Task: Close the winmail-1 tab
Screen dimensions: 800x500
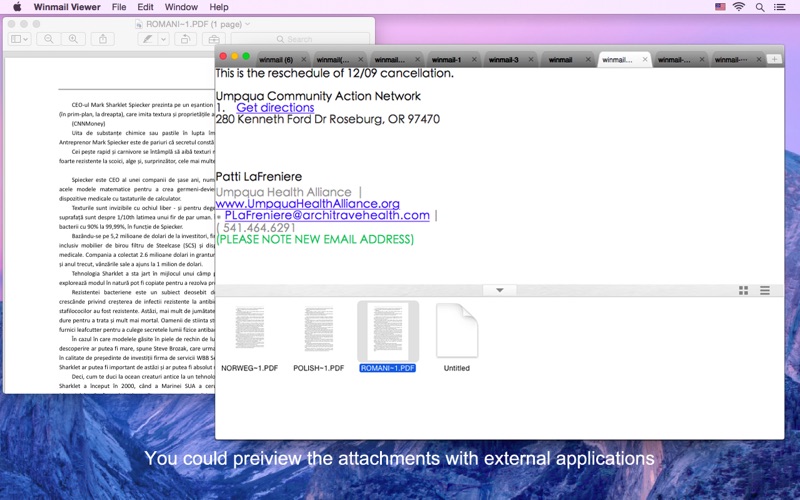Action: (474, 60)
